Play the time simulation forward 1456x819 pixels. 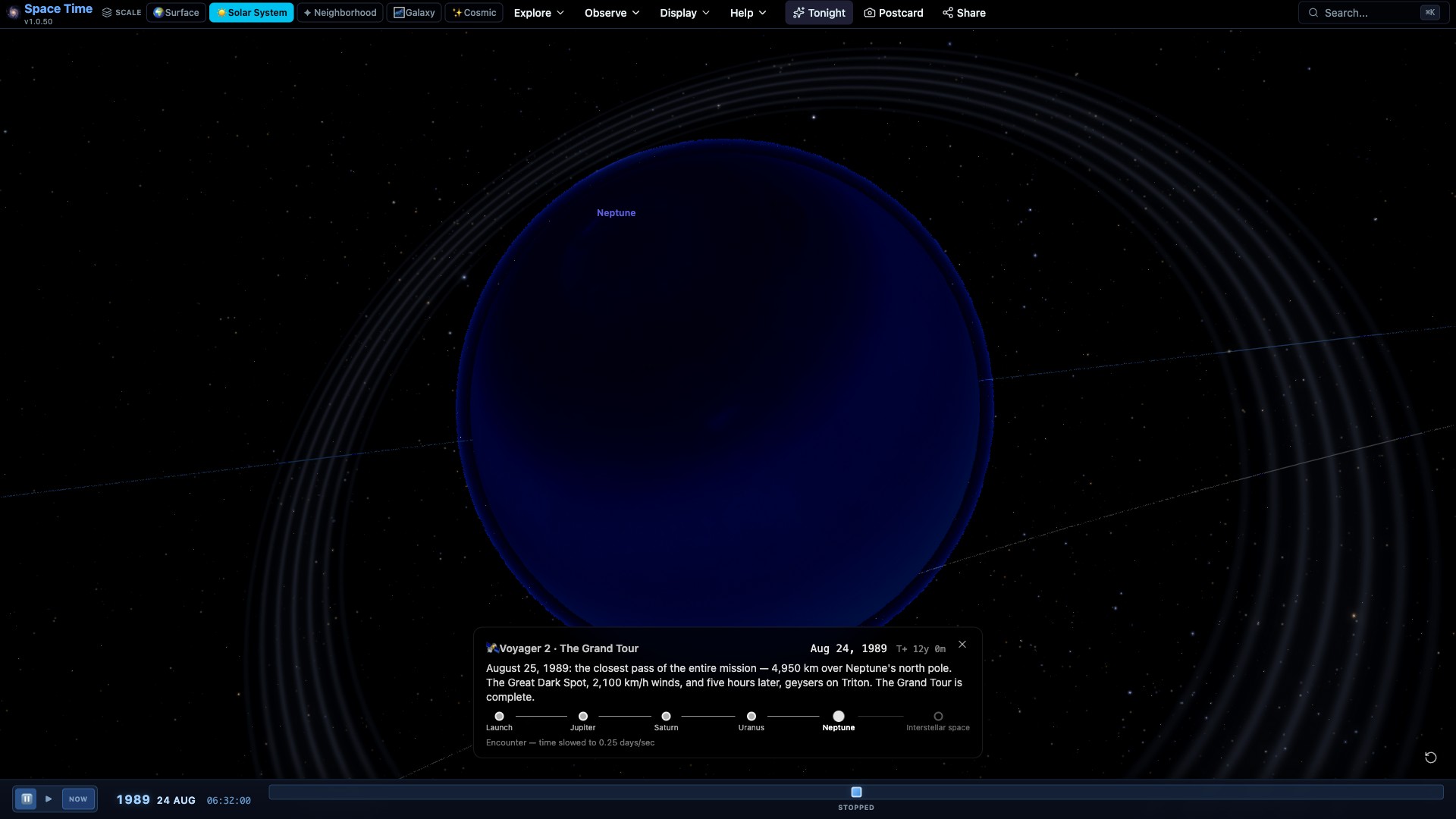click(x=49, y=799)
